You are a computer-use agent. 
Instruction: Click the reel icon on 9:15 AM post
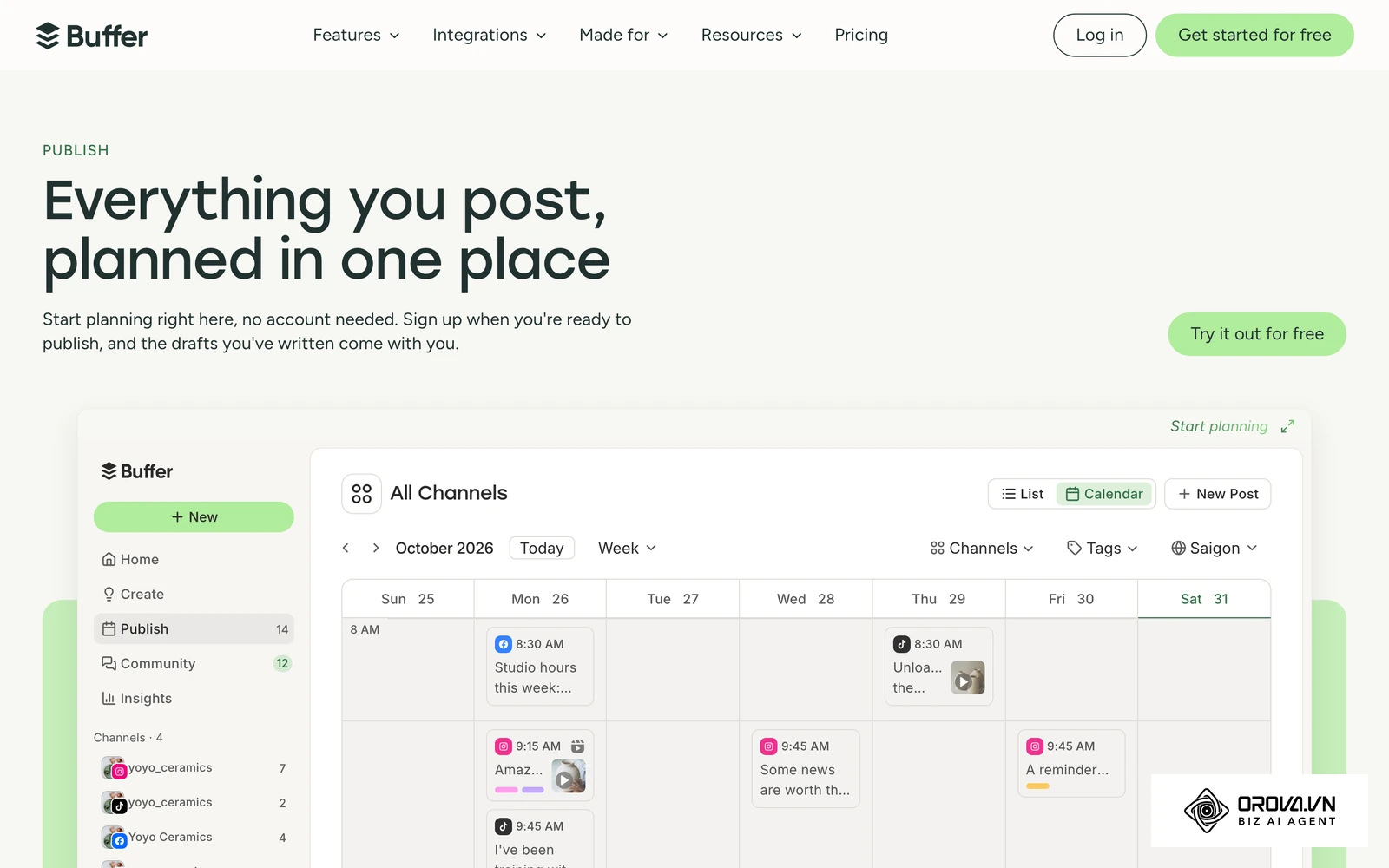pyautogui.click(x=578, y=746)
